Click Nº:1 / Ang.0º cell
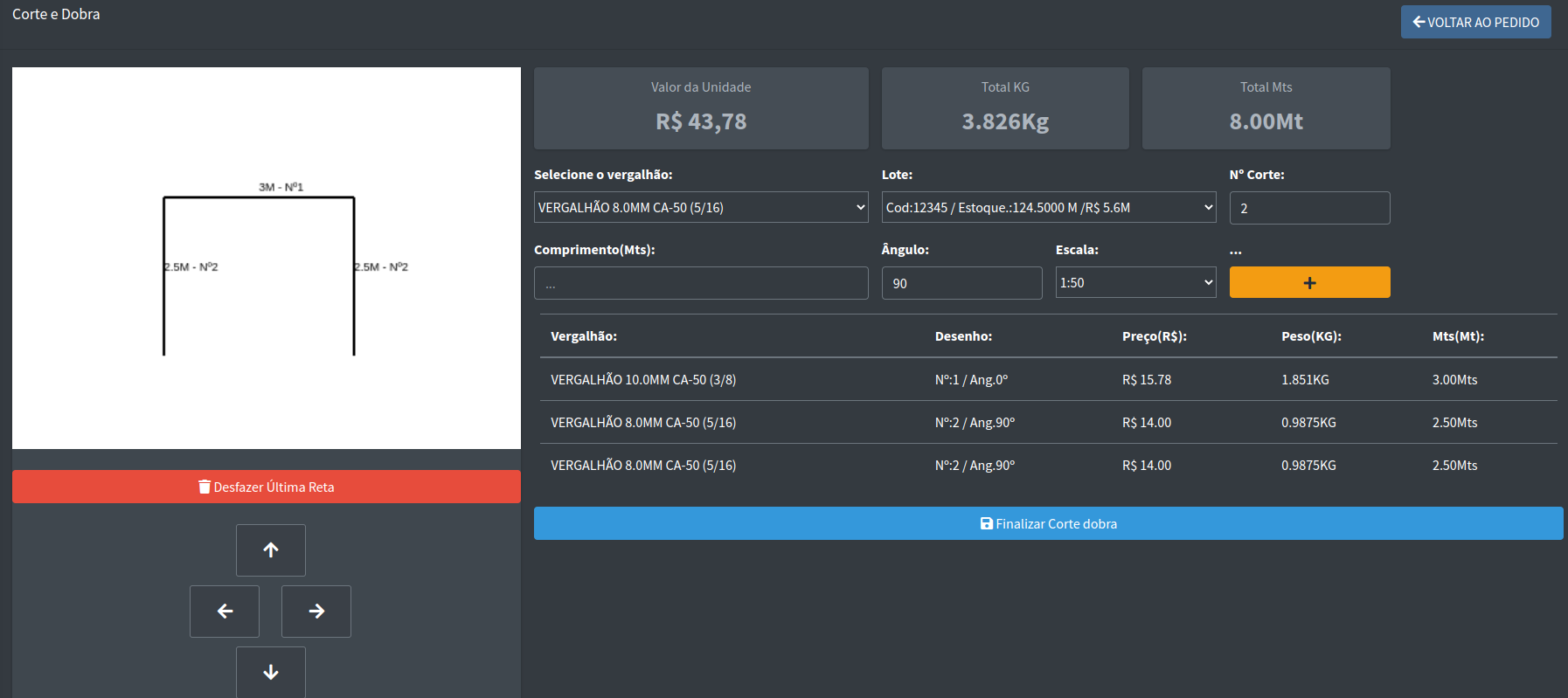1568x698 pixels. (971, 379)
